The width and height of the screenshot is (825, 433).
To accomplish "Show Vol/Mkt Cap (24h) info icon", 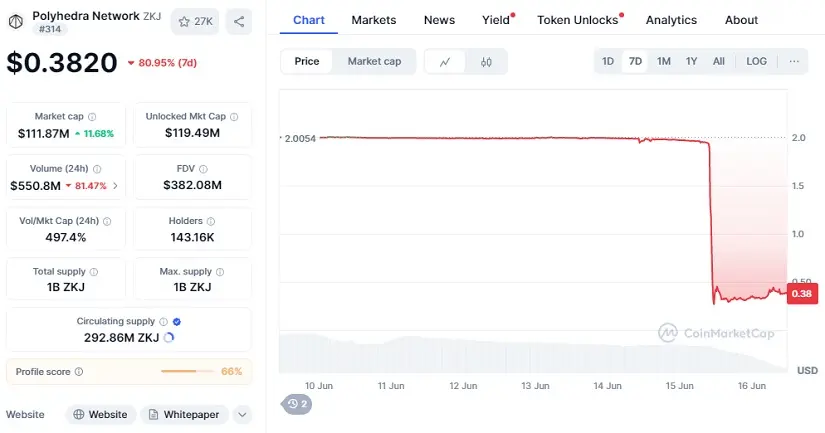I will pyautogui.click(x=107, y=221).
